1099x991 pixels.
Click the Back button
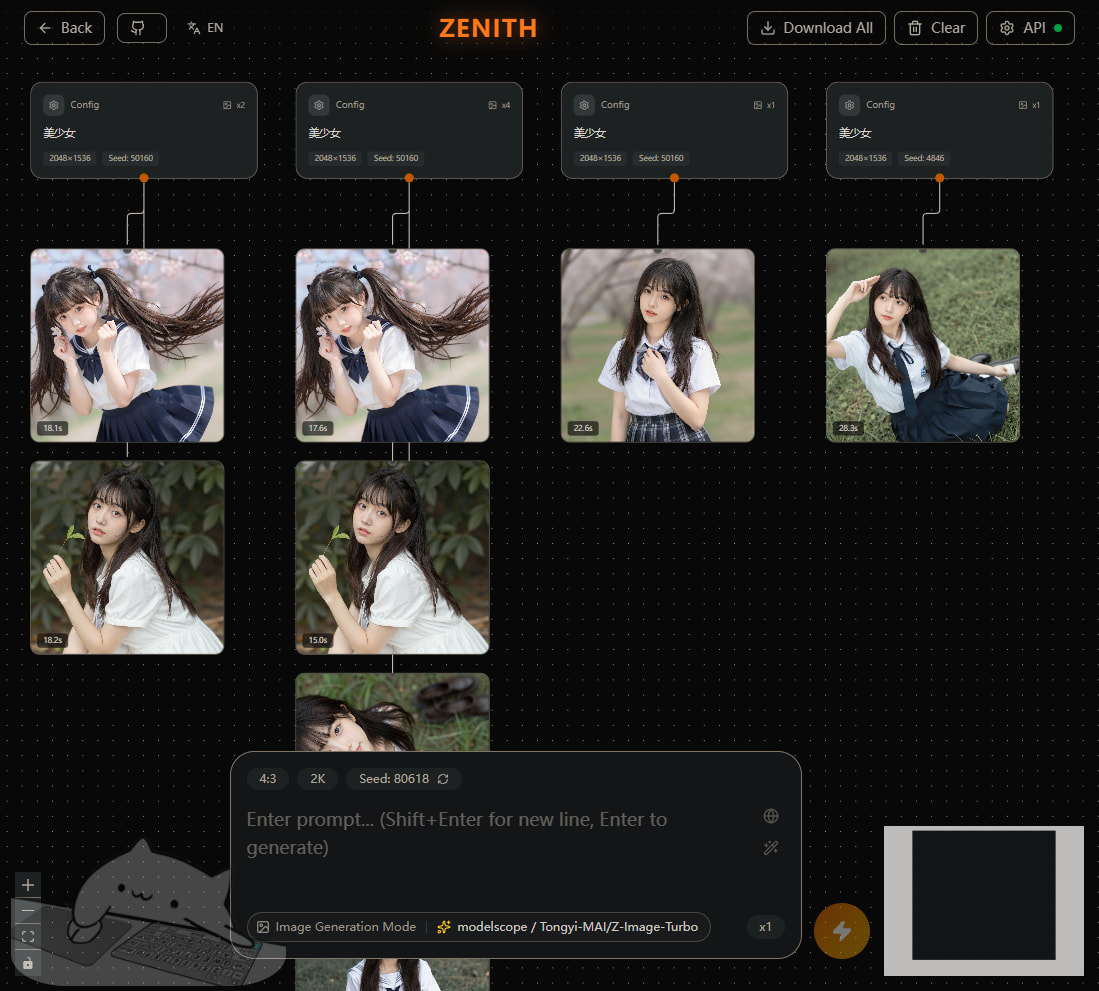64,28
